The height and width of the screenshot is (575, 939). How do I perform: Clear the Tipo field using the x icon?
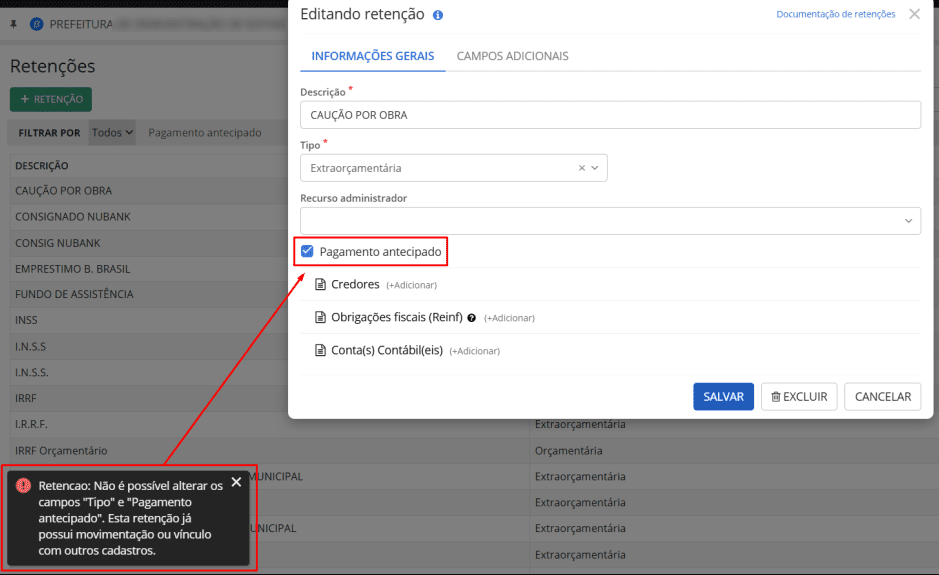coord(582,168)
